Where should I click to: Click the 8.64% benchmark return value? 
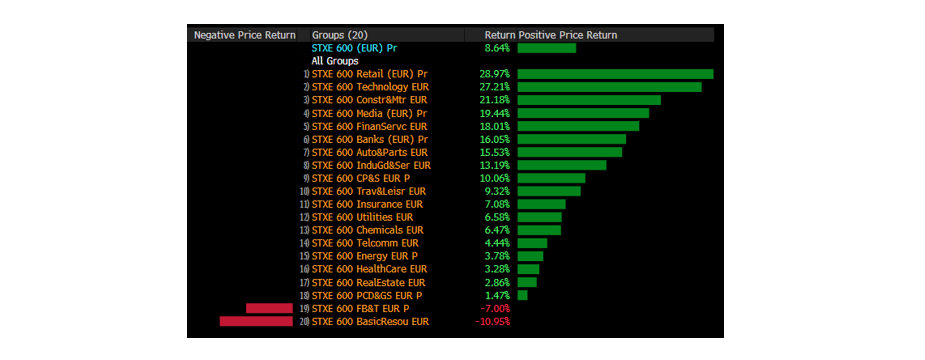click(x=497, y=48)
